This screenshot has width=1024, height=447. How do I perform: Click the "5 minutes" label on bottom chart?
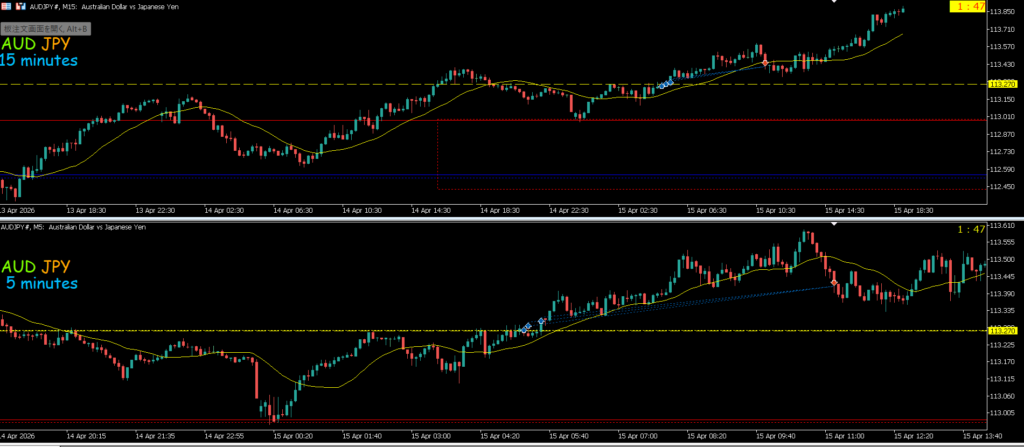coord(42,283)
